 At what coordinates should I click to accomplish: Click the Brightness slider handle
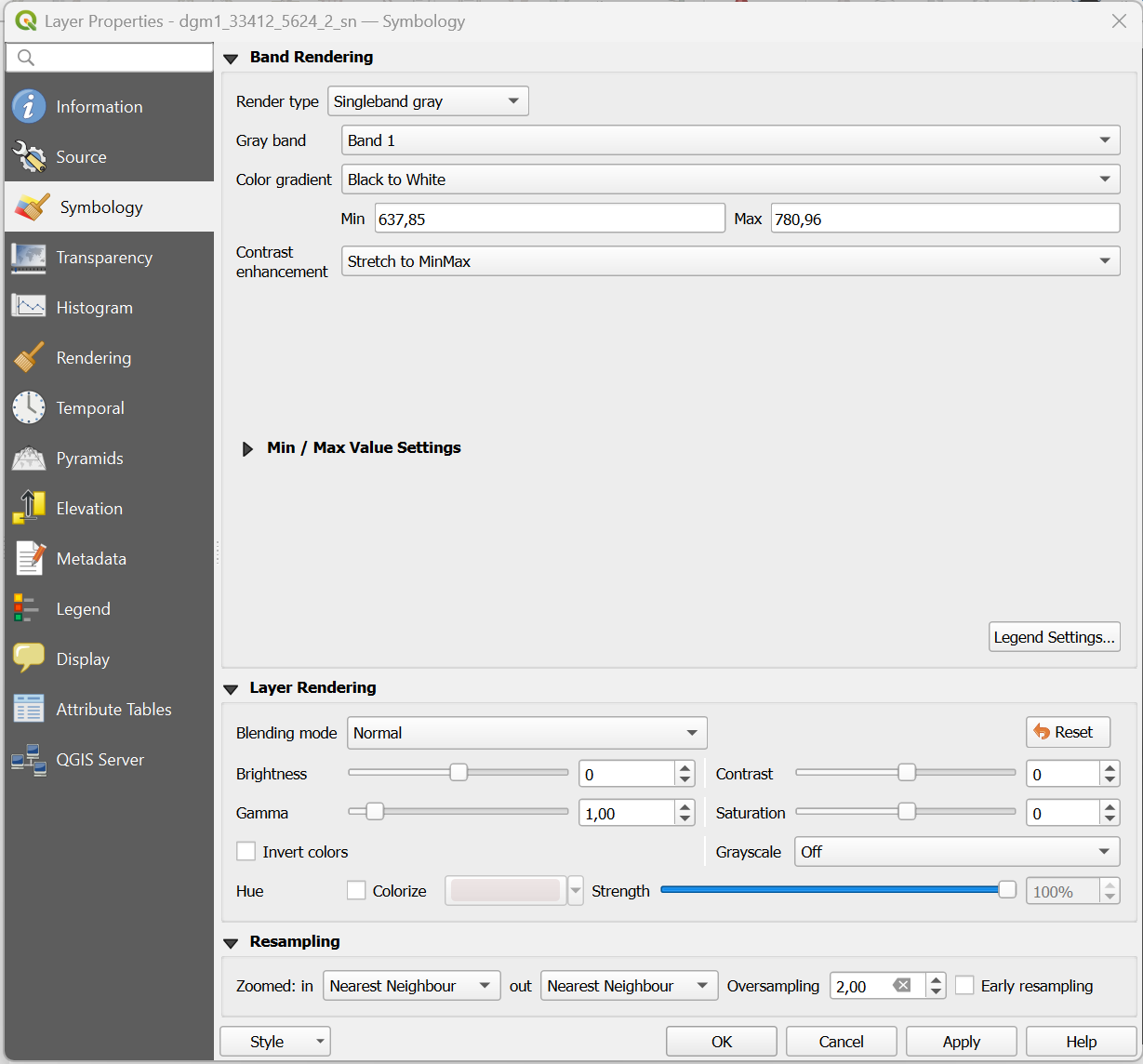(x=459, y=773)
